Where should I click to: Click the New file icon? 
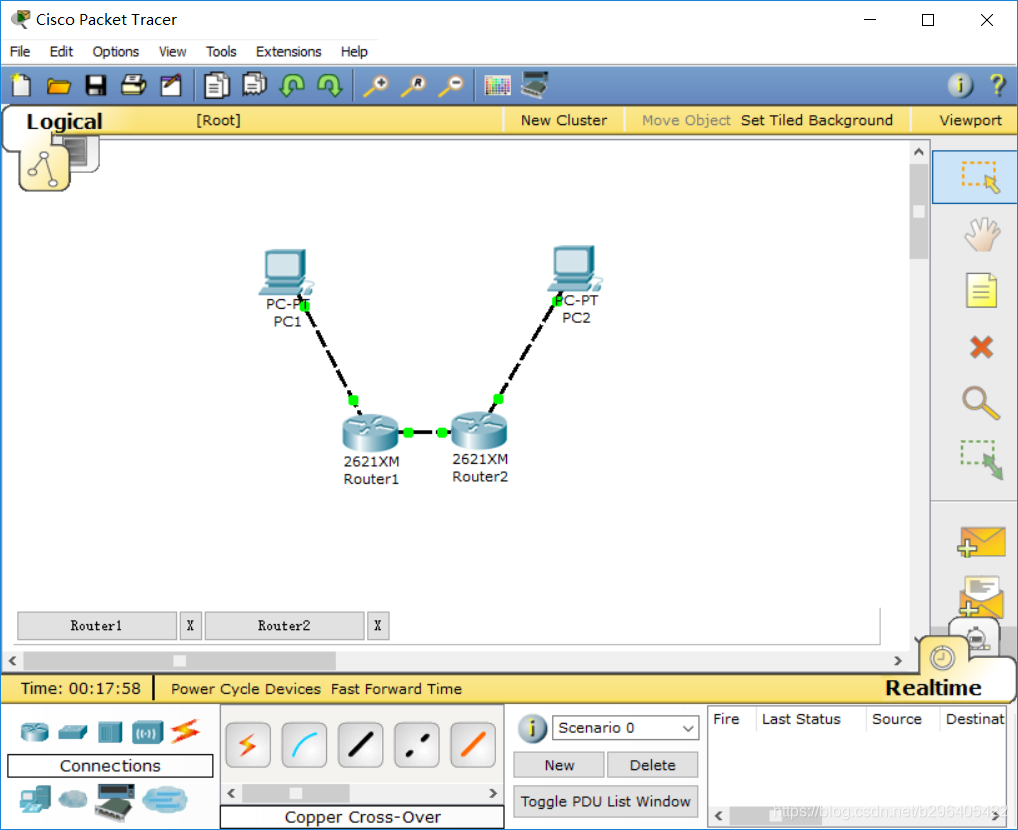pos(21,86)
